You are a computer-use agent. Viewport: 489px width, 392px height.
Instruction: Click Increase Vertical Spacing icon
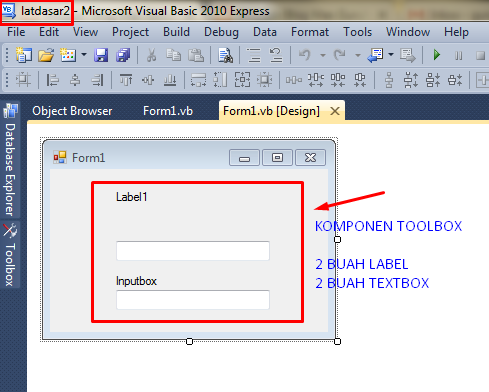coord(411,80)
